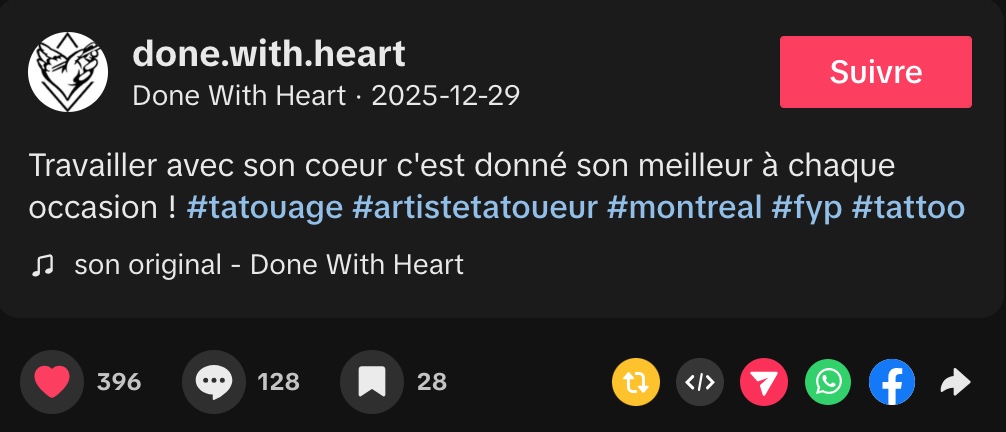
Task: Open comments via speech bubble icon
Action: click(214, 381)
